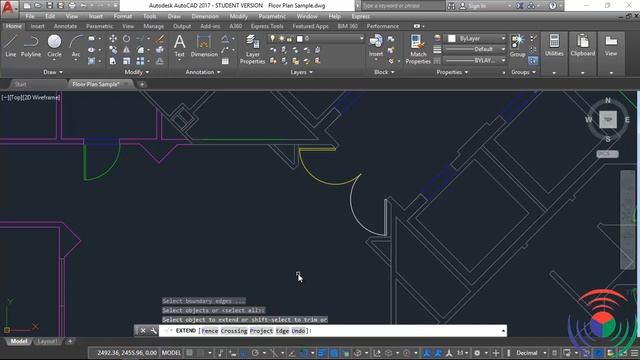Expand the Properties panel dropdown
Viewport: 640px width, 360px height.
452,72
